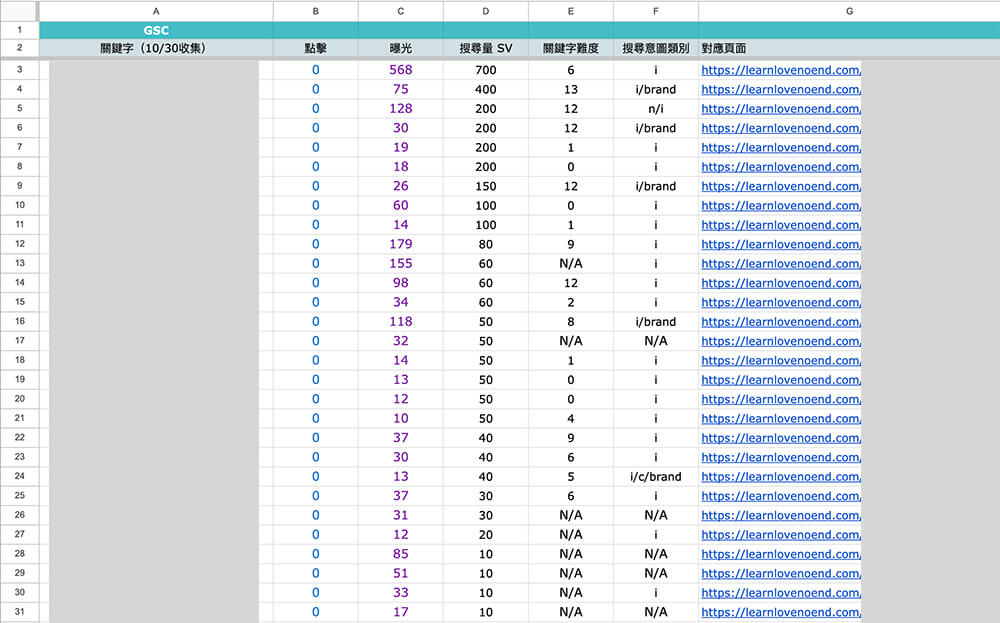The height and width of the screenshot is (623, 1000).
Task: Click the select-all corner box of the sheet
Action: (19, 11)
